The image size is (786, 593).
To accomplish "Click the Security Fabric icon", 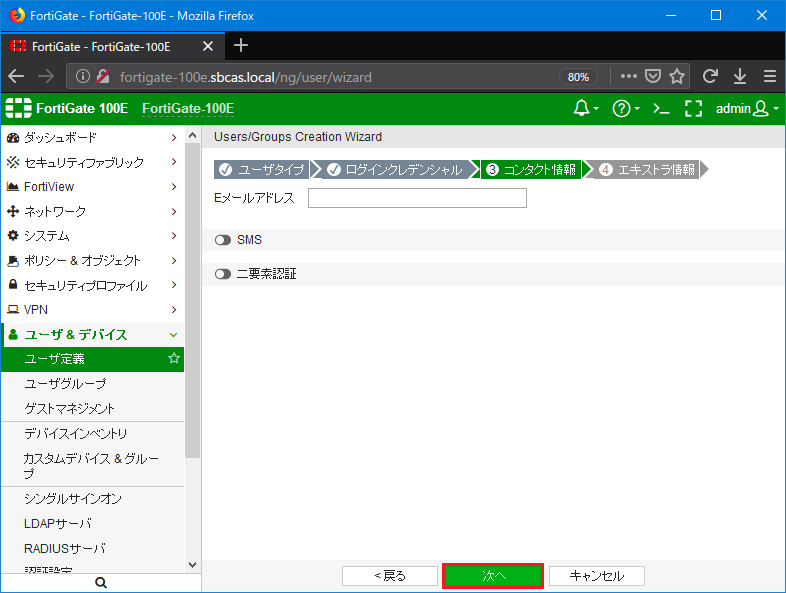I will (13, 162).
